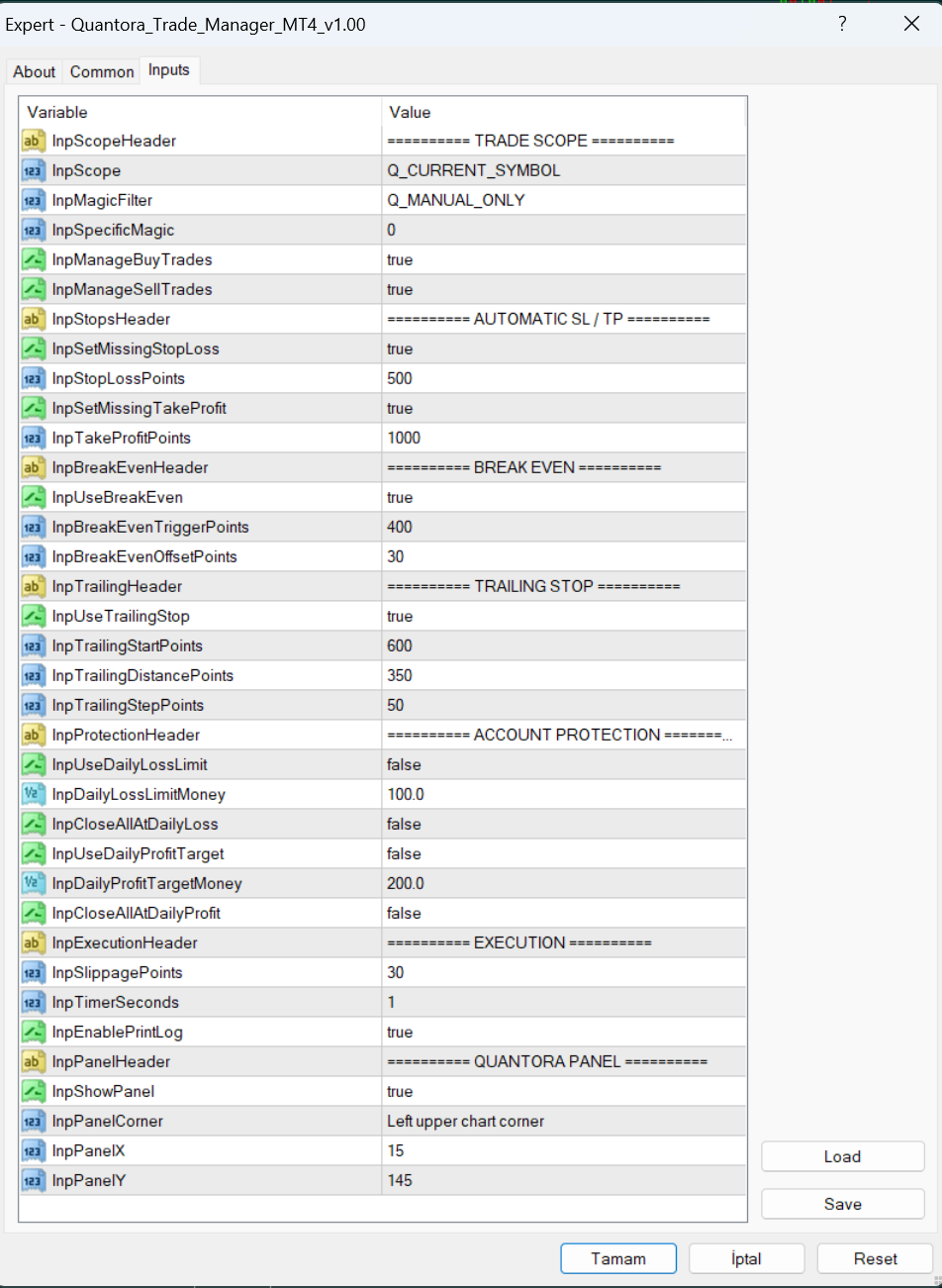Select the InpTimerSeconds variable name
The width and height of the screenshot is (942, 1288).
pos(116,1002)
